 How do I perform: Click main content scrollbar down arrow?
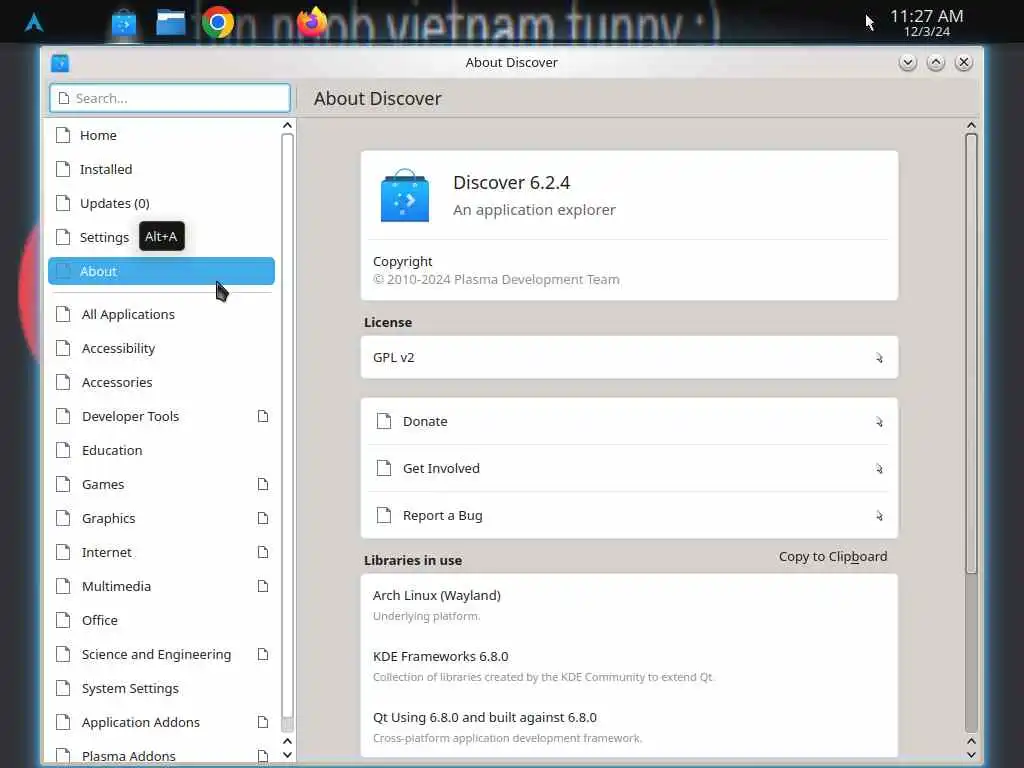[971, 755]
